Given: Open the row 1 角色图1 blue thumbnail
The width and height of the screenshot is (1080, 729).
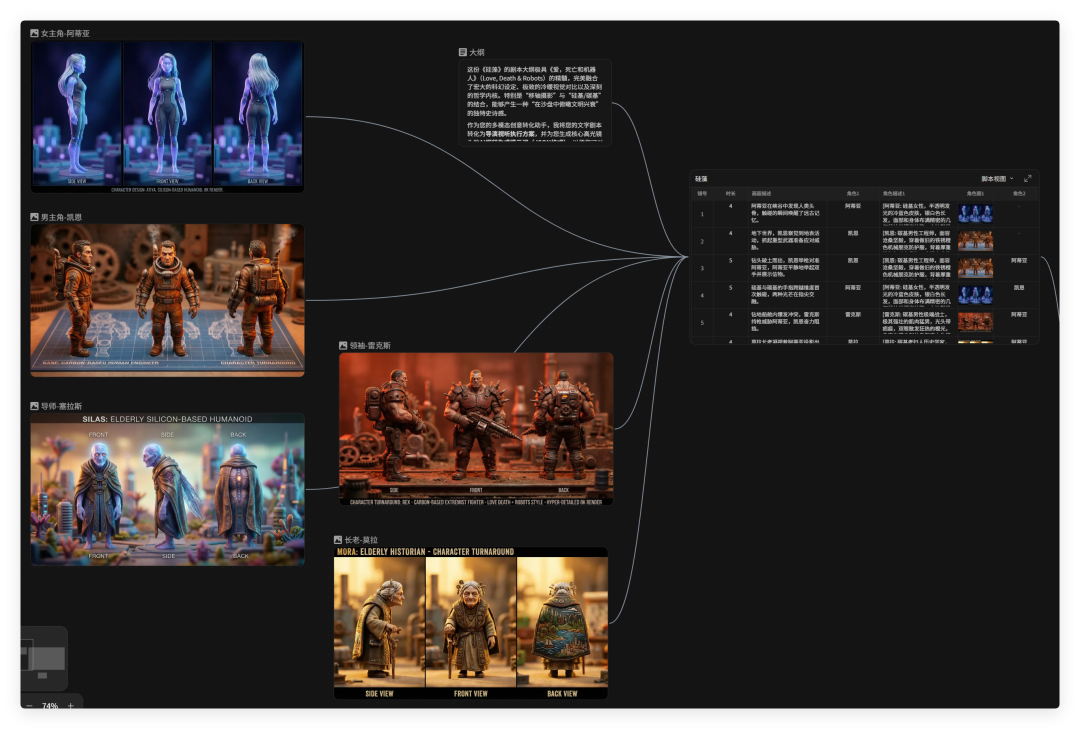Looking at the screenshot, I should pos(974,213).
